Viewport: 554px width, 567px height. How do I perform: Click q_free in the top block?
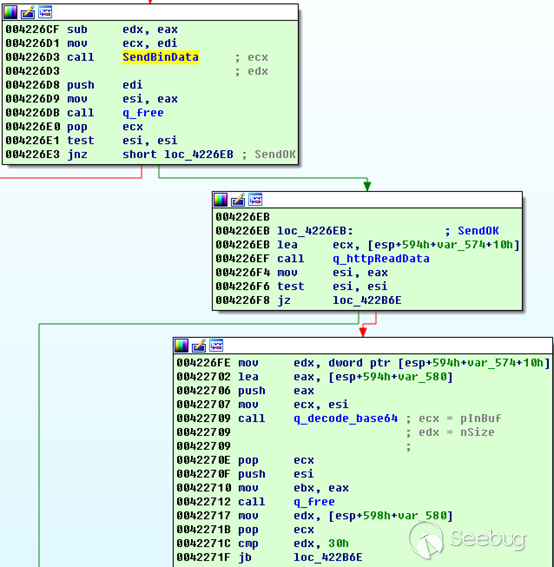(x=143, y=113)
